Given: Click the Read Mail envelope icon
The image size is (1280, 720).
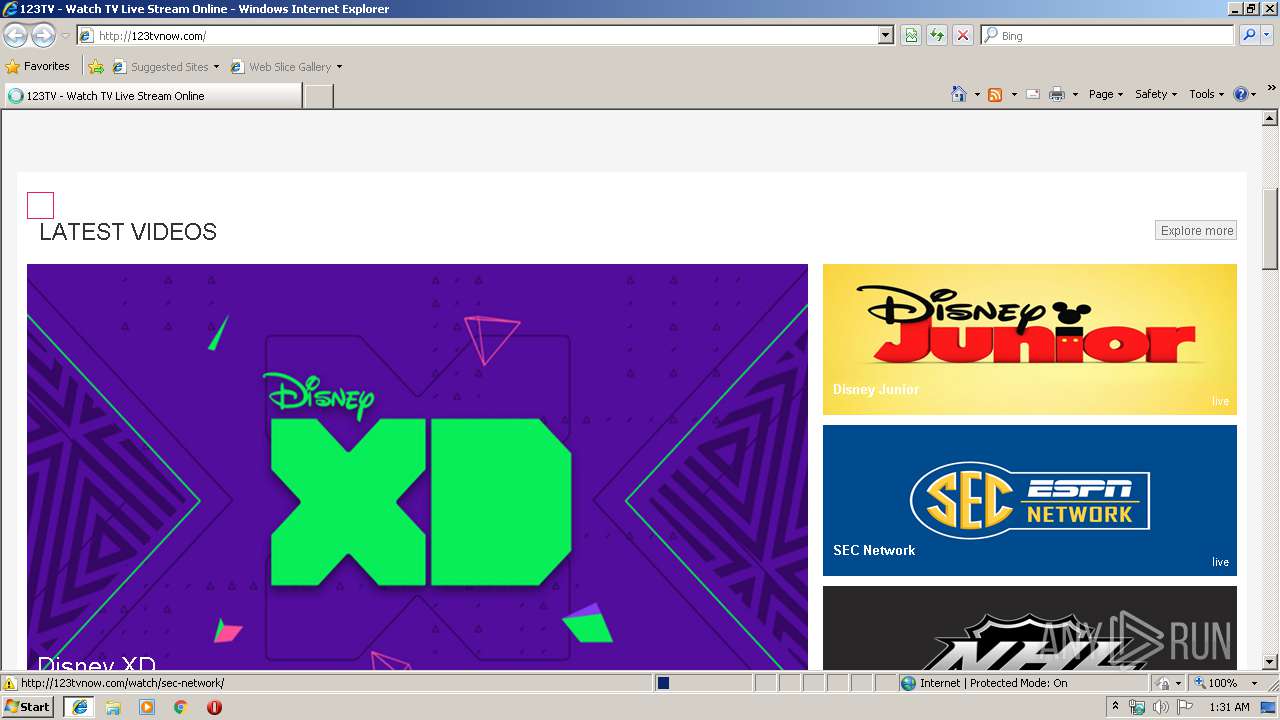Looking at the screenshot, I should pyautogui.click(x=1033, y=94).
